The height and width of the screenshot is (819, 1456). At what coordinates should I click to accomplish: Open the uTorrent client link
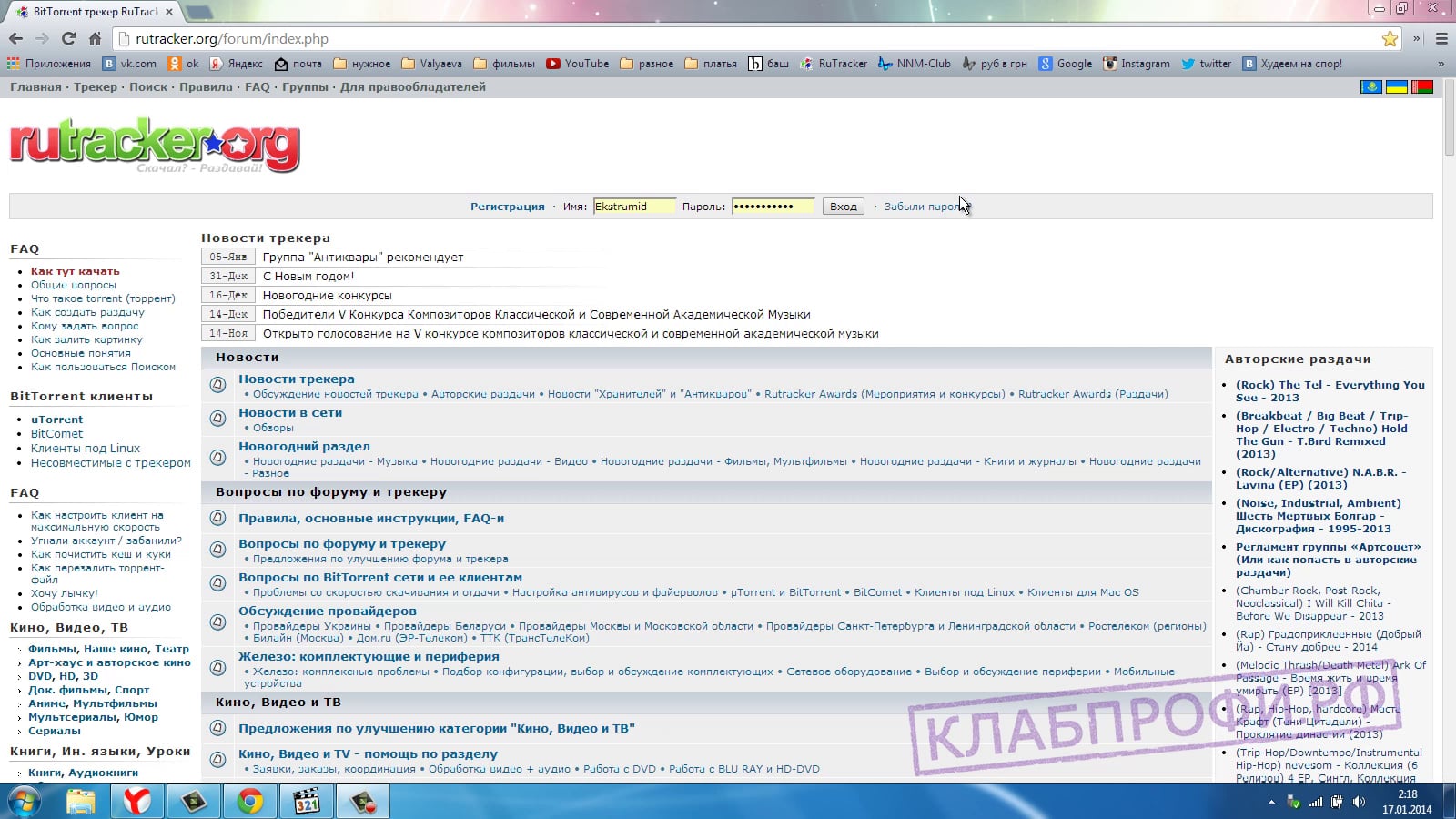tap(56, 420)
